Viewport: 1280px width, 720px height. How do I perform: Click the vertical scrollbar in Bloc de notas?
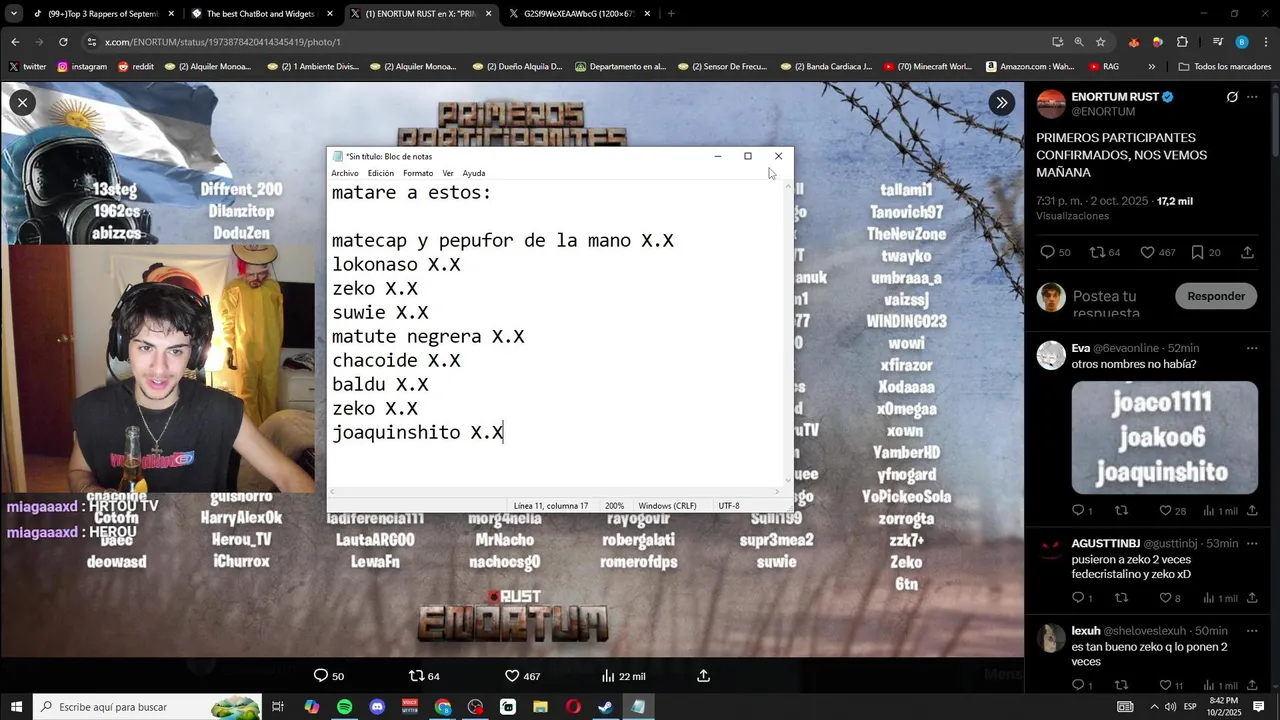coord(787,333)
